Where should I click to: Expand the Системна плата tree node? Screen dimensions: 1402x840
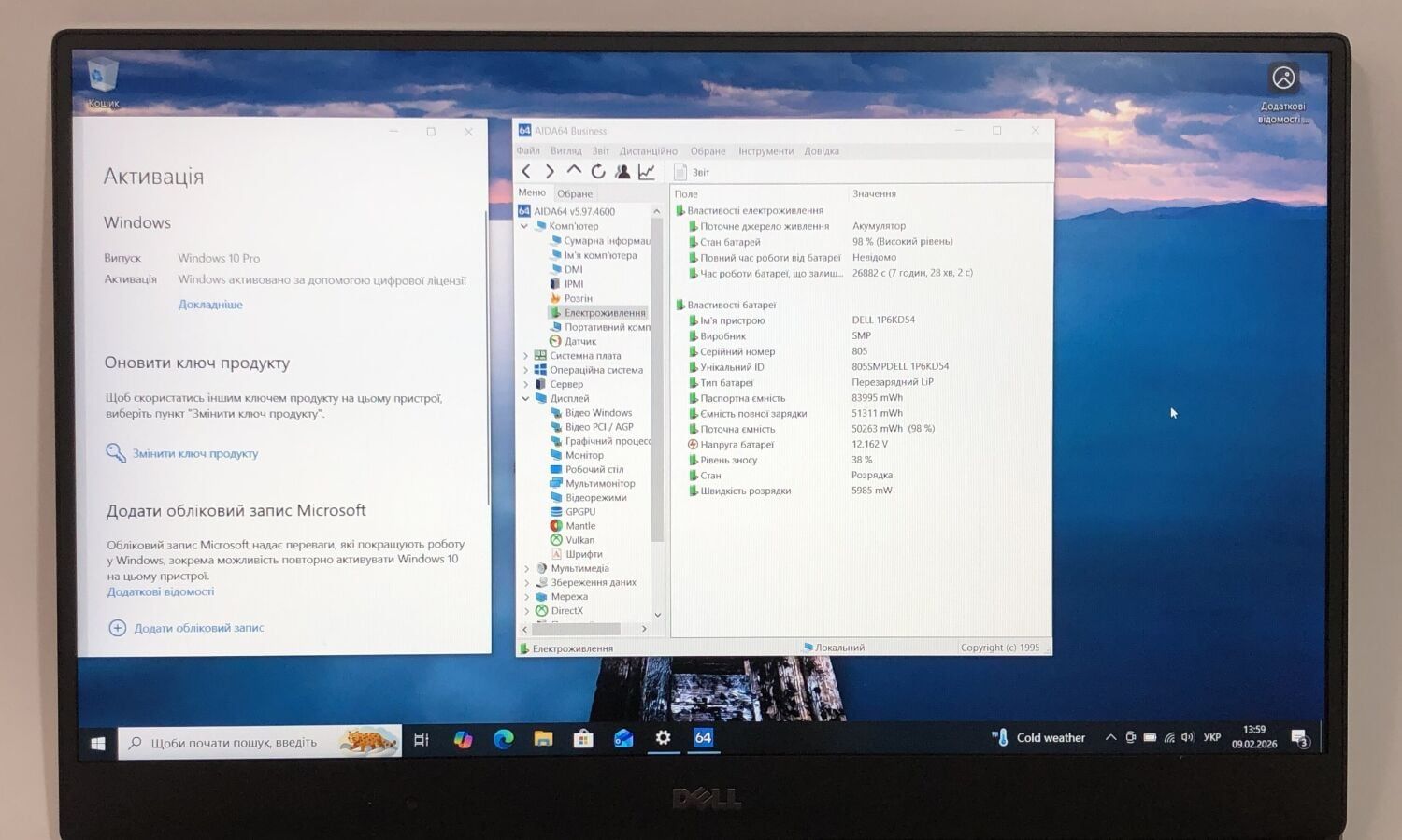tap(525, 356)
